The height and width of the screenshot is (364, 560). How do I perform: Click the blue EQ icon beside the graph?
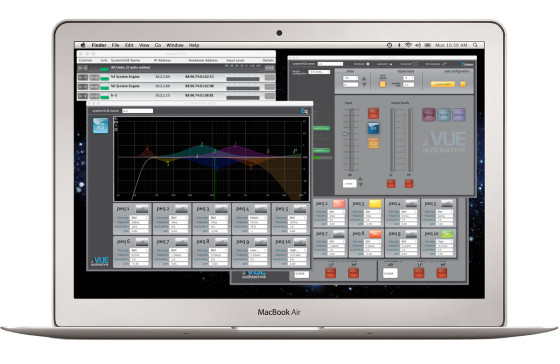[x=100, y=125]
